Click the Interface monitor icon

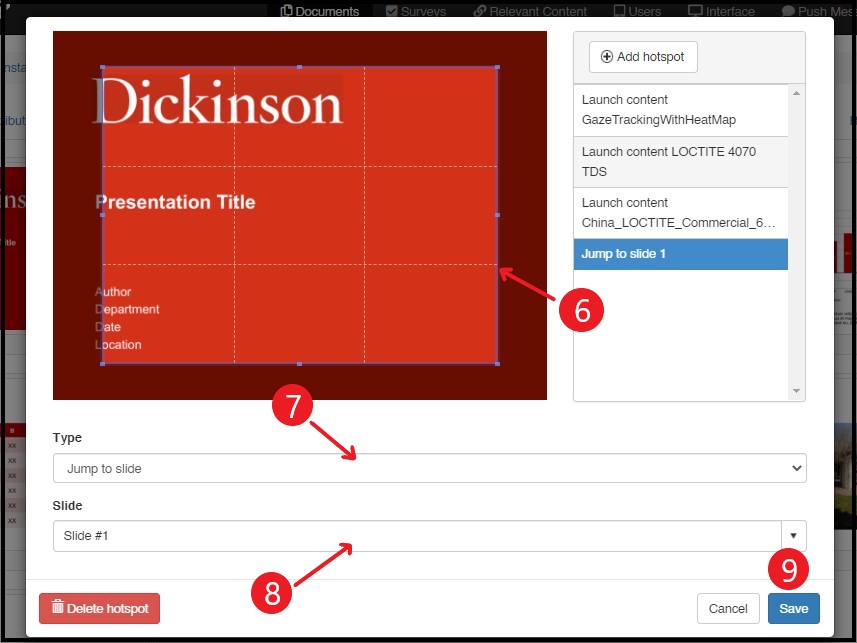[694, 11]
